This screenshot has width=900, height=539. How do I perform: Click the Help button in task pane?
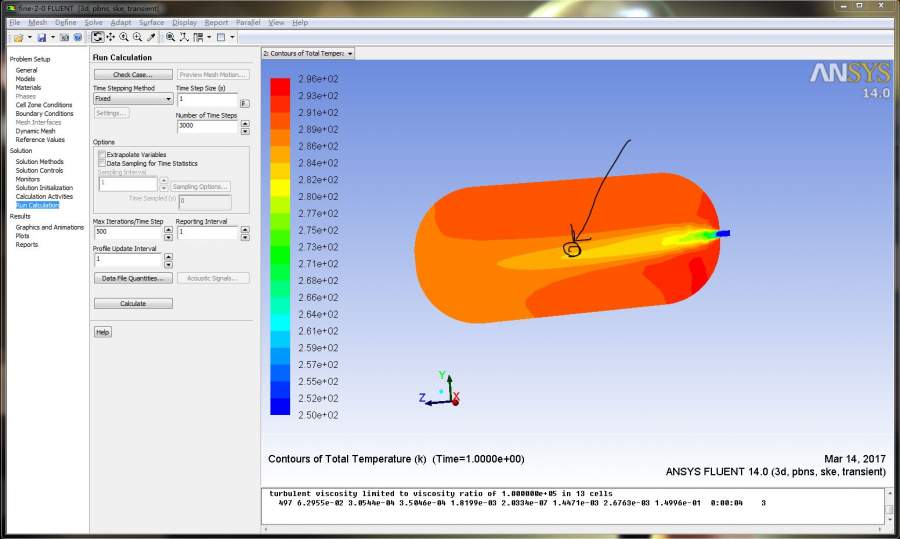pos(103,332)
